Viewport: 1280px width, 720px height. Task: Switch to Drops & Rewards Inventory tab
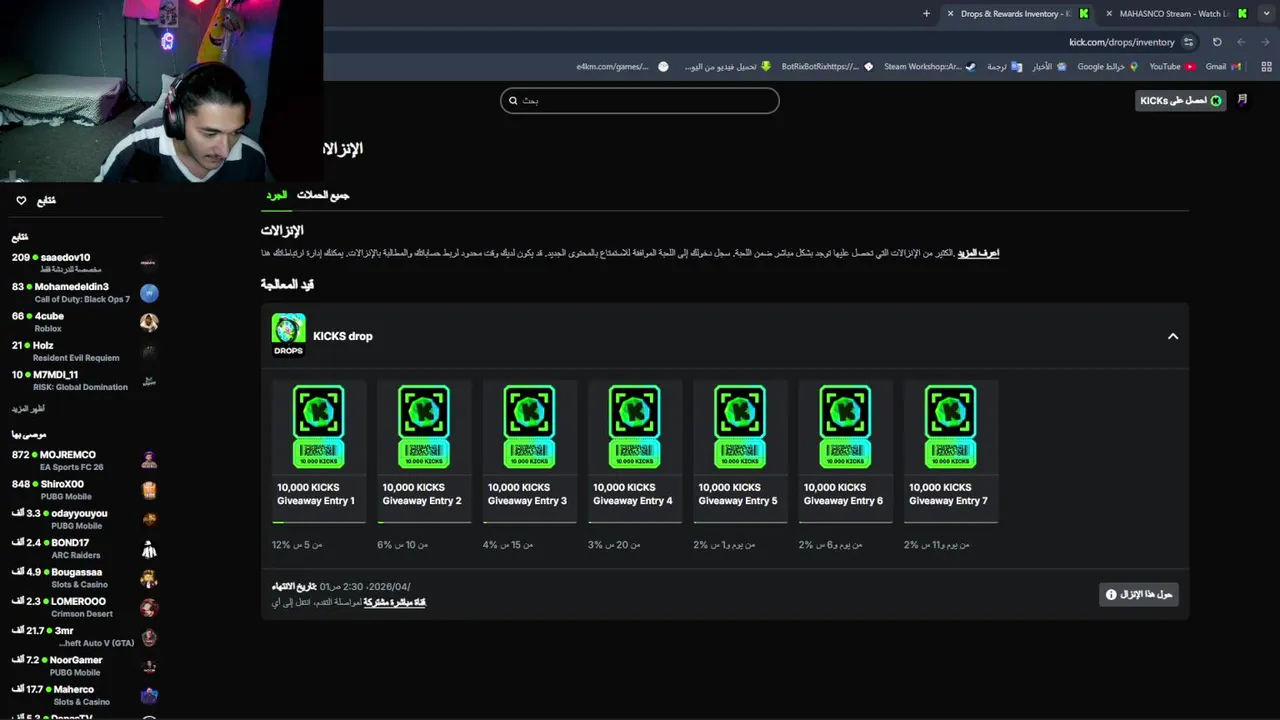click(1018, 14)
